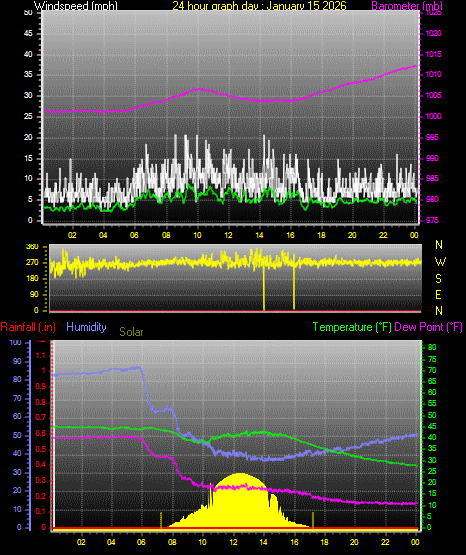Click barometer axis value "1000"
The image size is (466, 555).
coord(433,116)
